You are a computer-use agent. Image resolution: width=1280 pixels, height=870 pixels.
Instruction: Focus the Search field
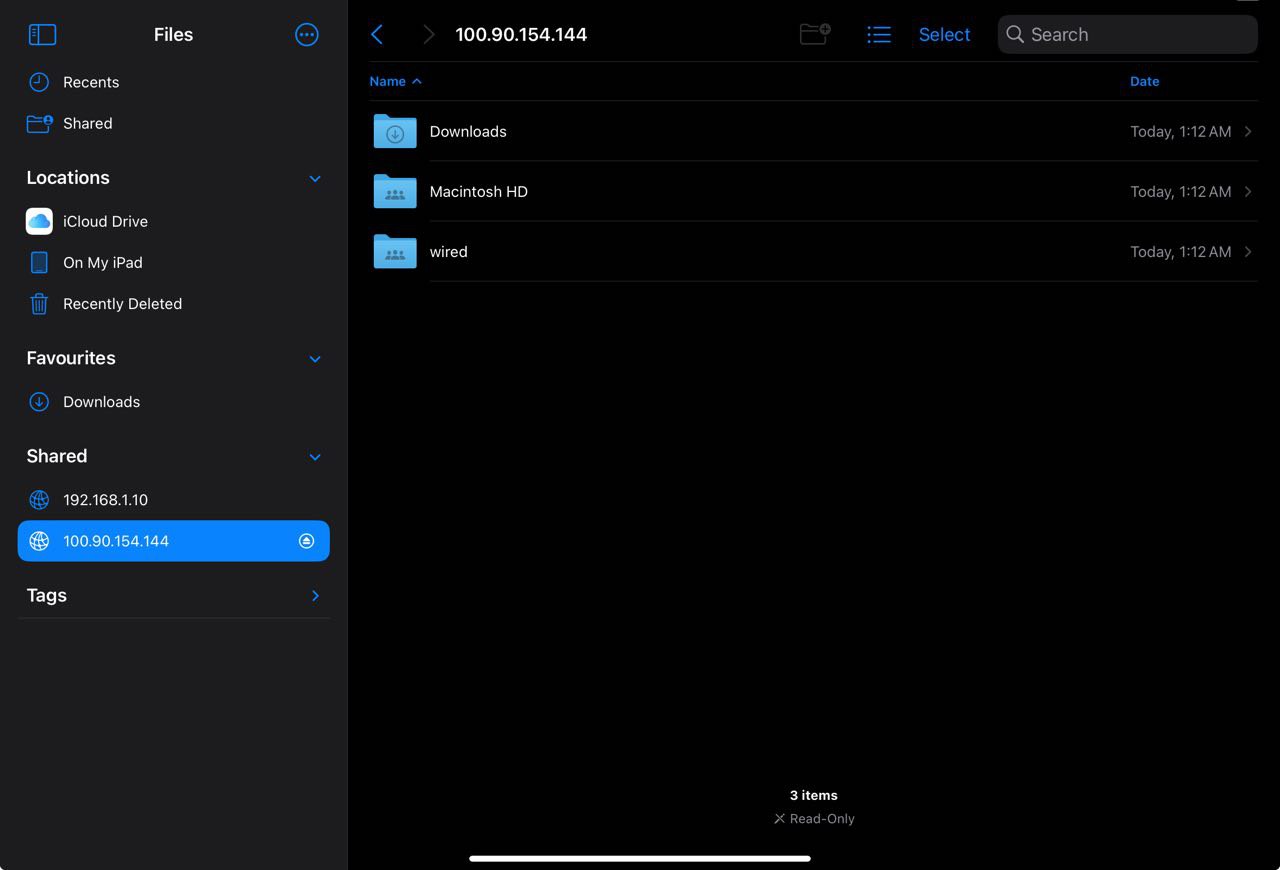point(1128,35)
